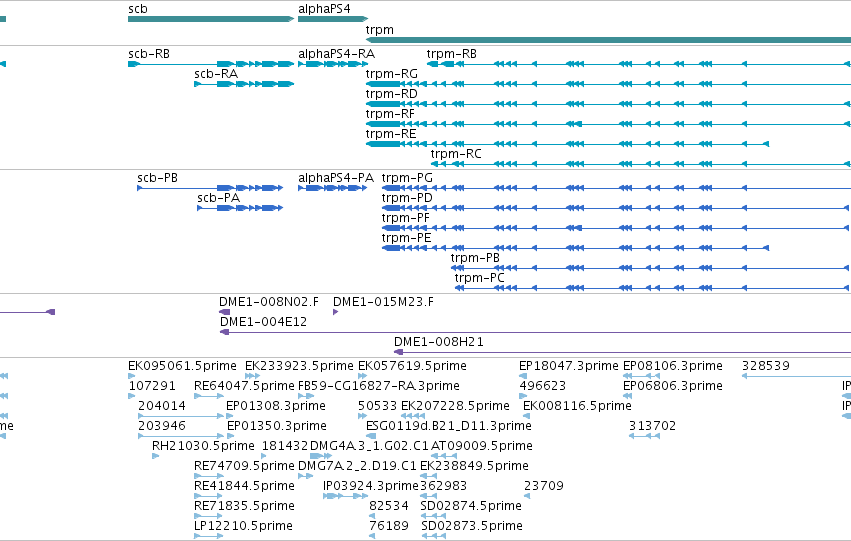Click the DME1-008N02.F clone label

(x=269, y=302)
